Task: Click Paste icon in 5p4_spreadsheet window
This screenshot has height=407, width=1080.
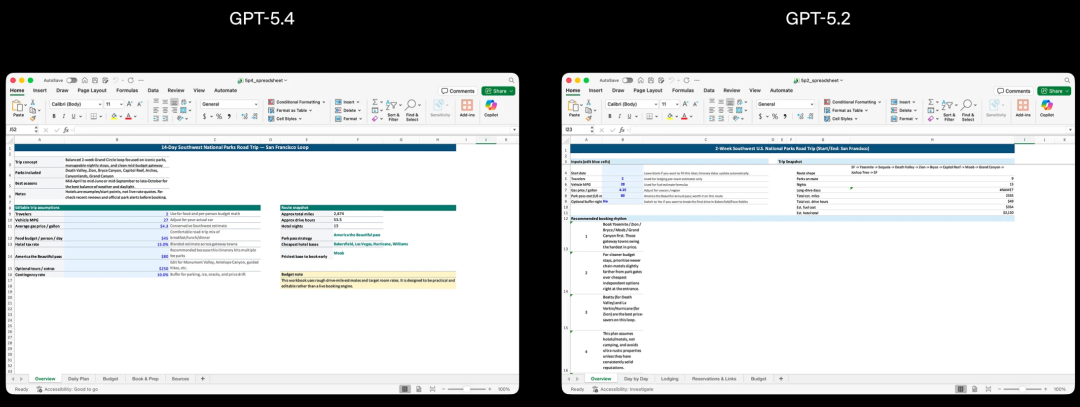Action: (x=17, y=105)
